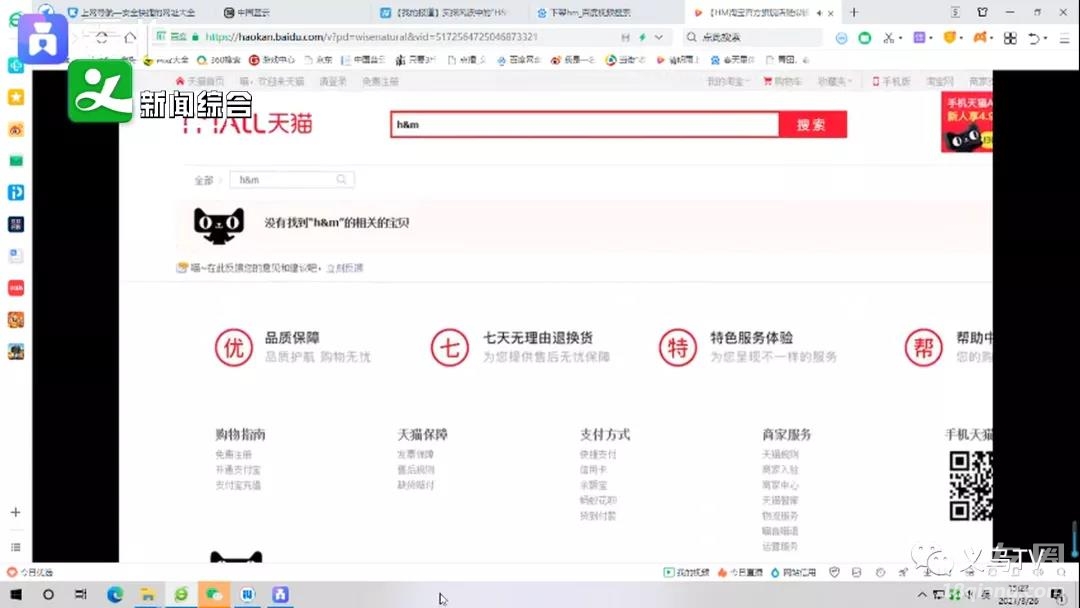Click the Tmall QR code image
Image resolution: width=1080 pixels, height=608 pixels.
pyautogui.click(x=969, y=486)
